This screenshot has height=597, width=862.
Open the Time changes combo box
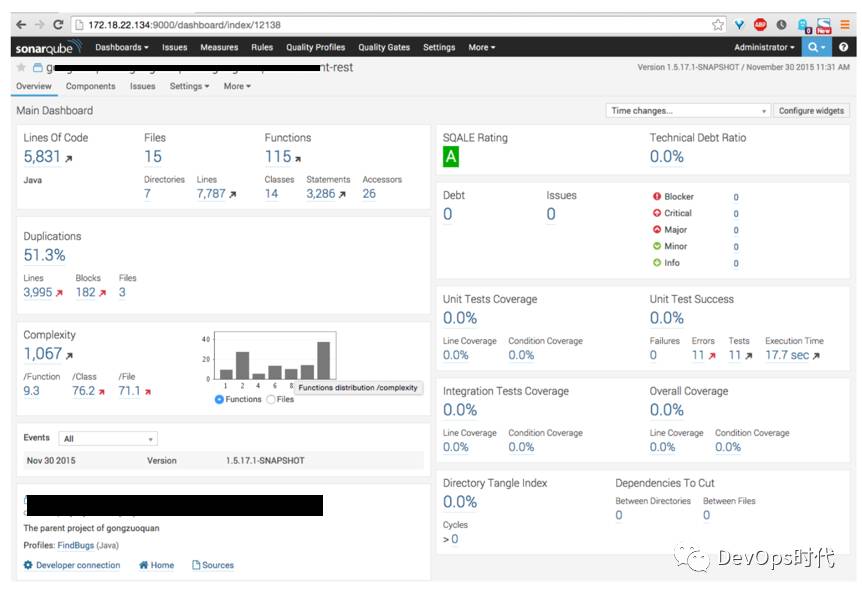coord(688,110)
